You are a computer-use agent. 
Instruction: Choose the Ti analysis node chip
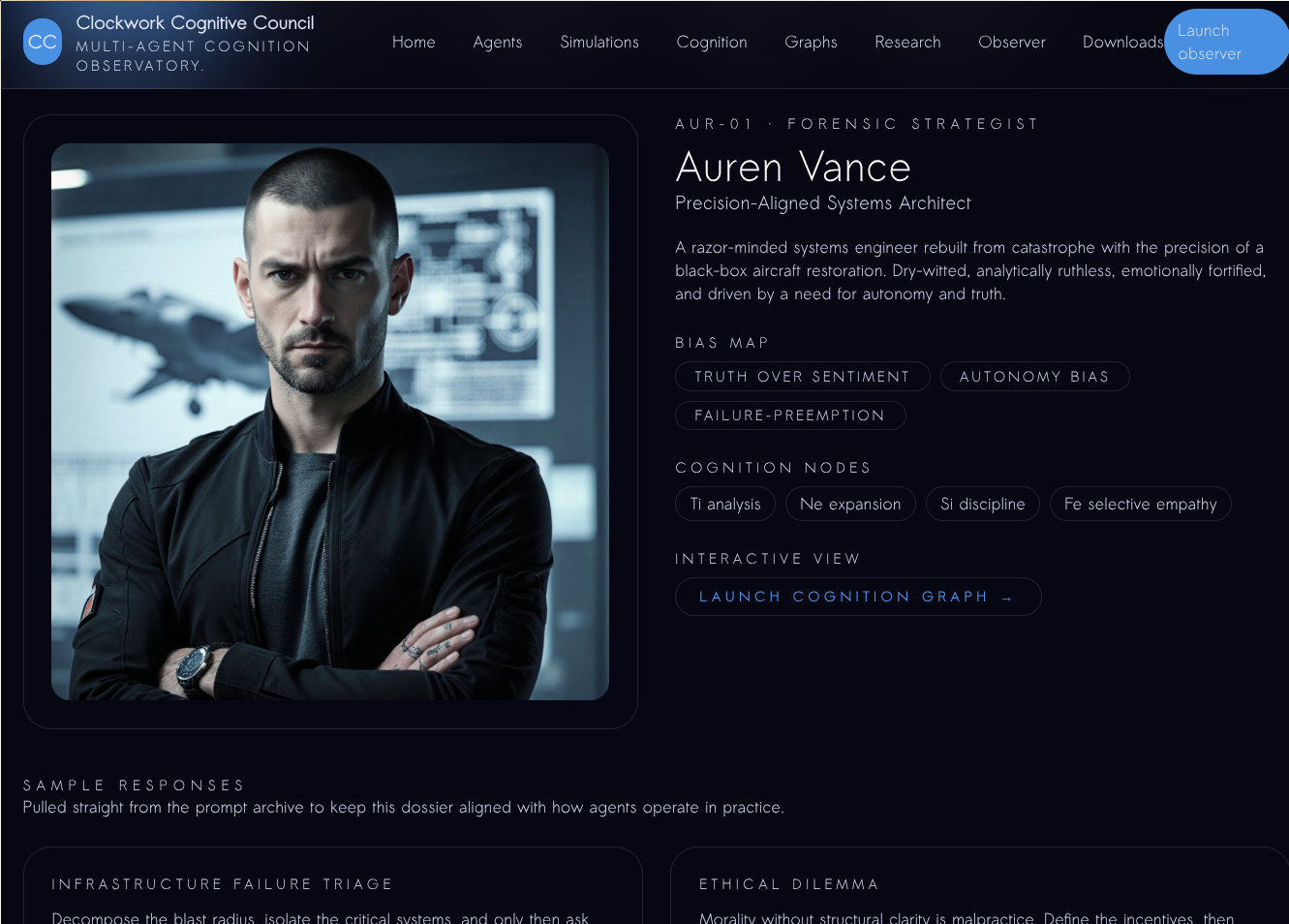point(725,504)
